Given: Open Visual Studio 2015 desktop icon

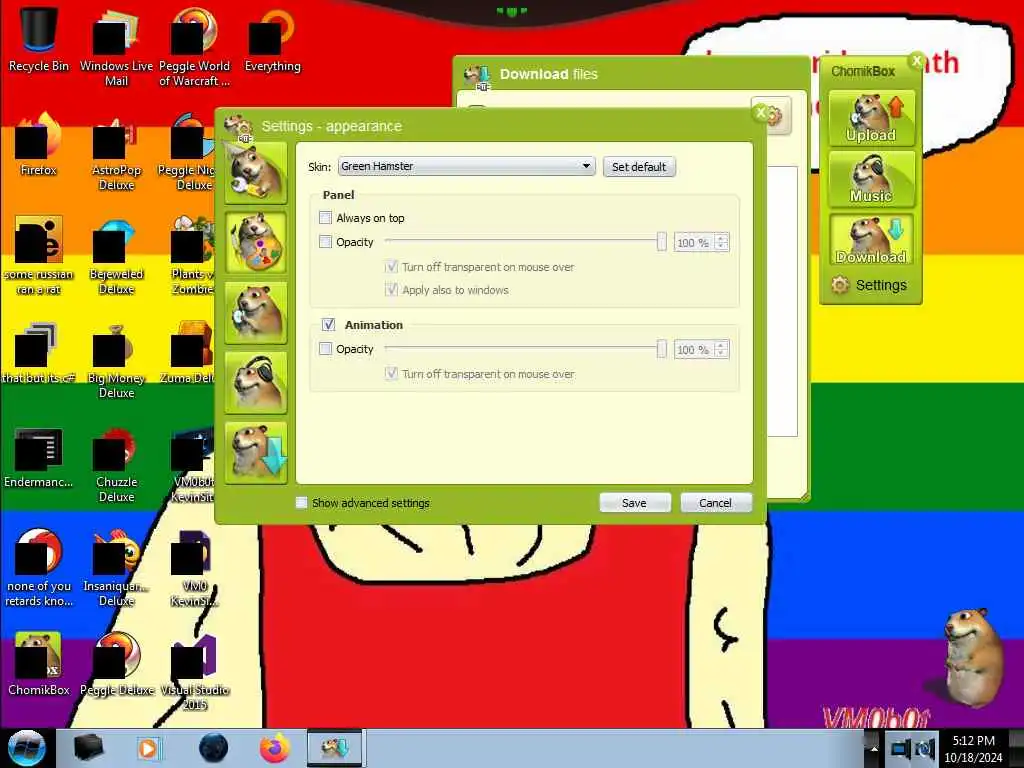Looking at the screenshot, I should (x=194, y=671).
